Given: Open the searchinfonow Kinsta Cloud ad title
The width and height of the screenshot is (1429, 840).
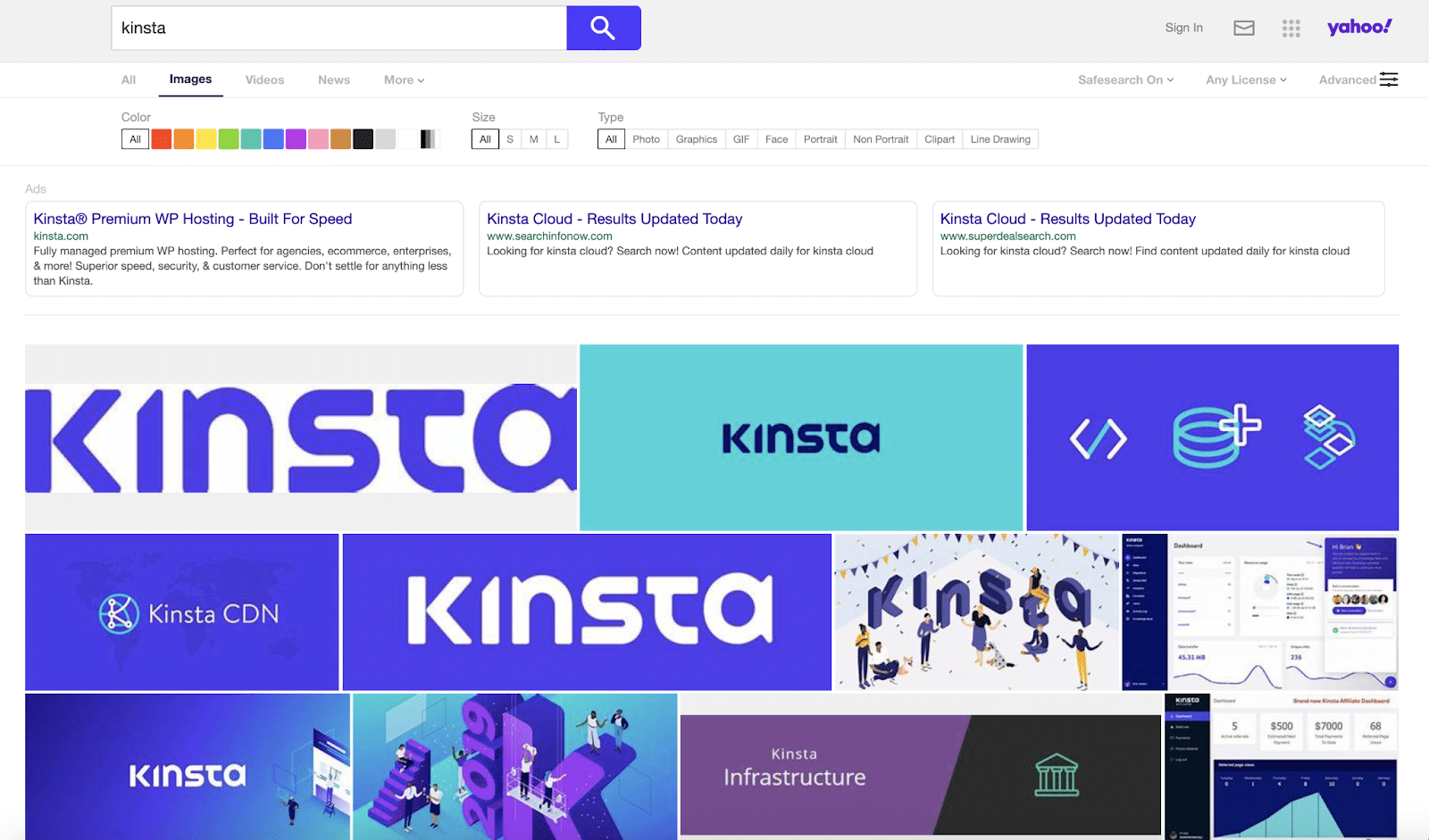Looking at the screenshot, I should (x=614, y=219).
